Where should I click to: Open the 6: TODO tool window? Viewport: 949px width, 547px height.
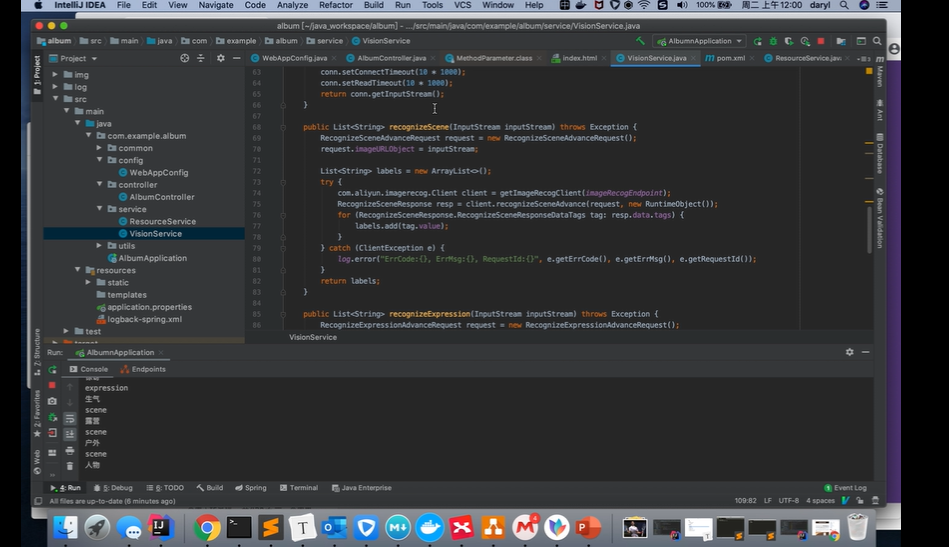pyautogui.click(x=165, y=488)
